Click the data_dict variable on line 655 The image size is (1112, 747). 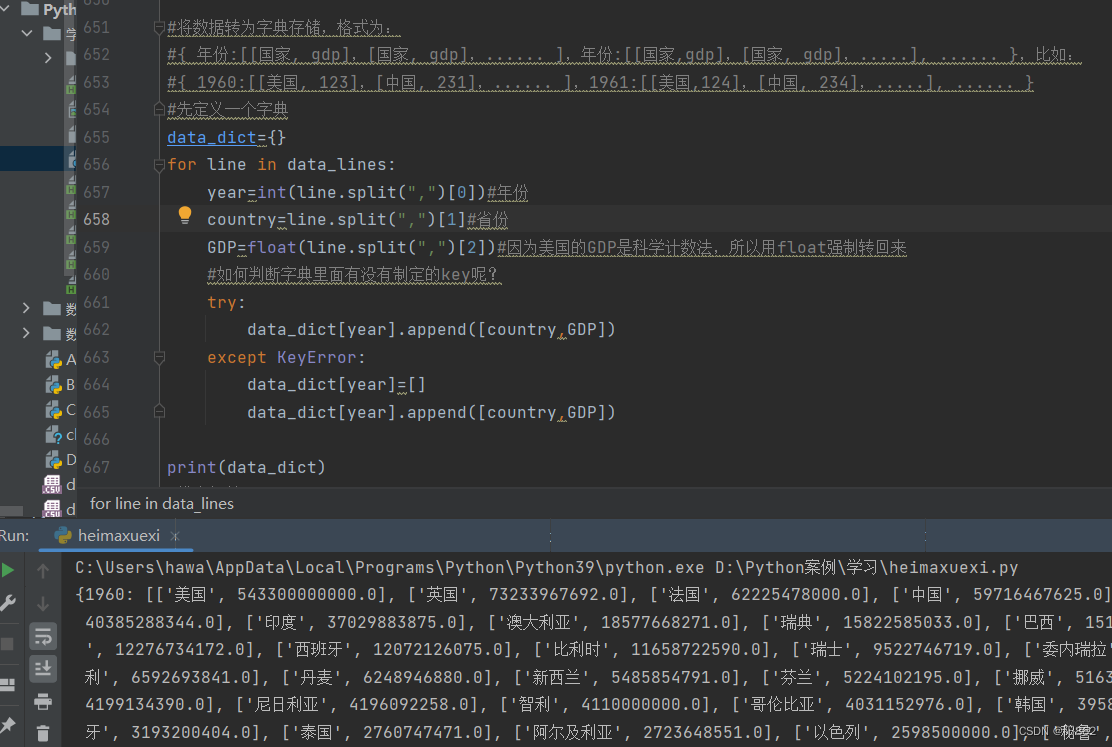[211, 137]
